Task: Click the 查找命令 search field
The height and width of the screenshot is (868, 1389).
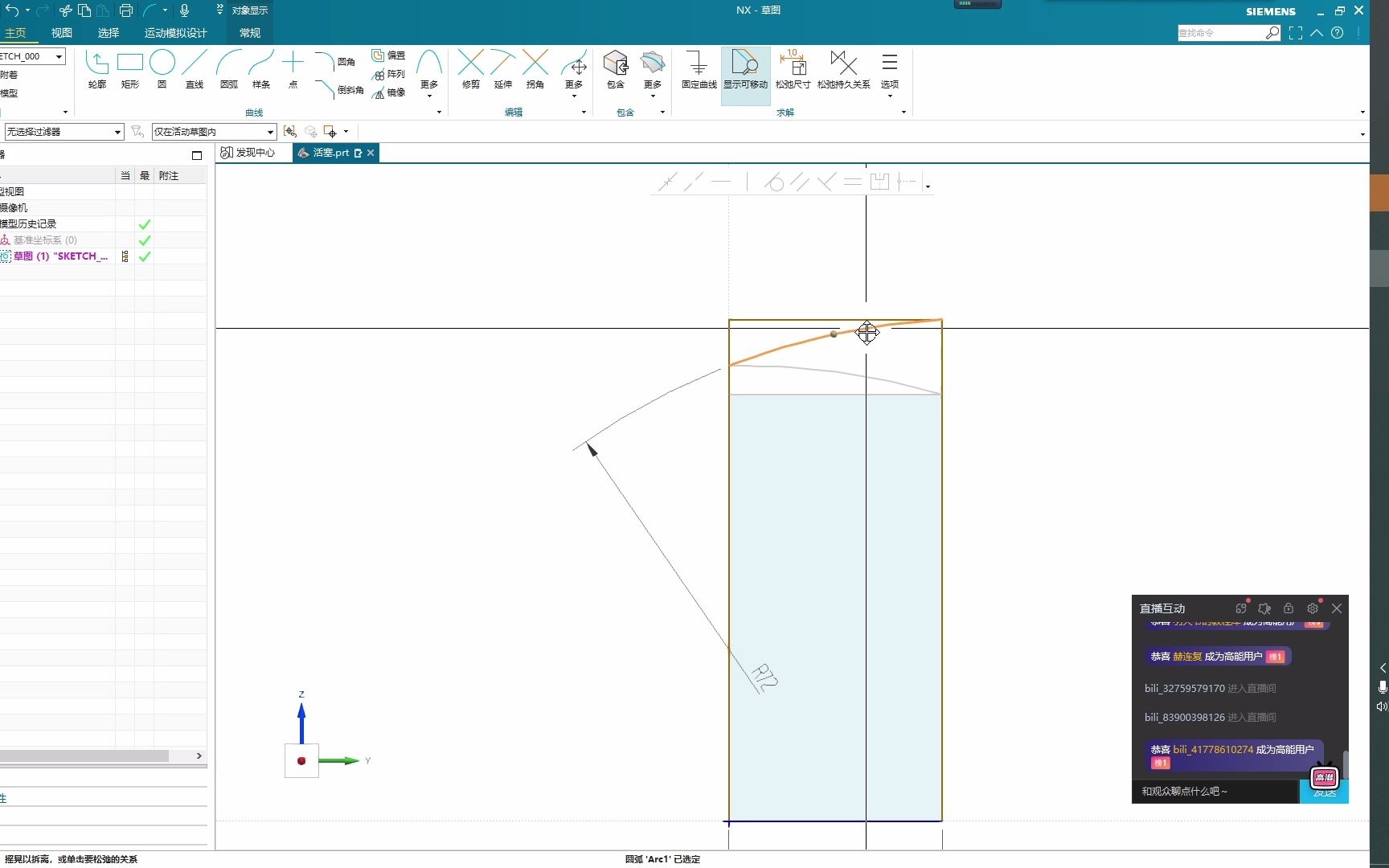Action: pyautogui.click(x=1221, y=33)
